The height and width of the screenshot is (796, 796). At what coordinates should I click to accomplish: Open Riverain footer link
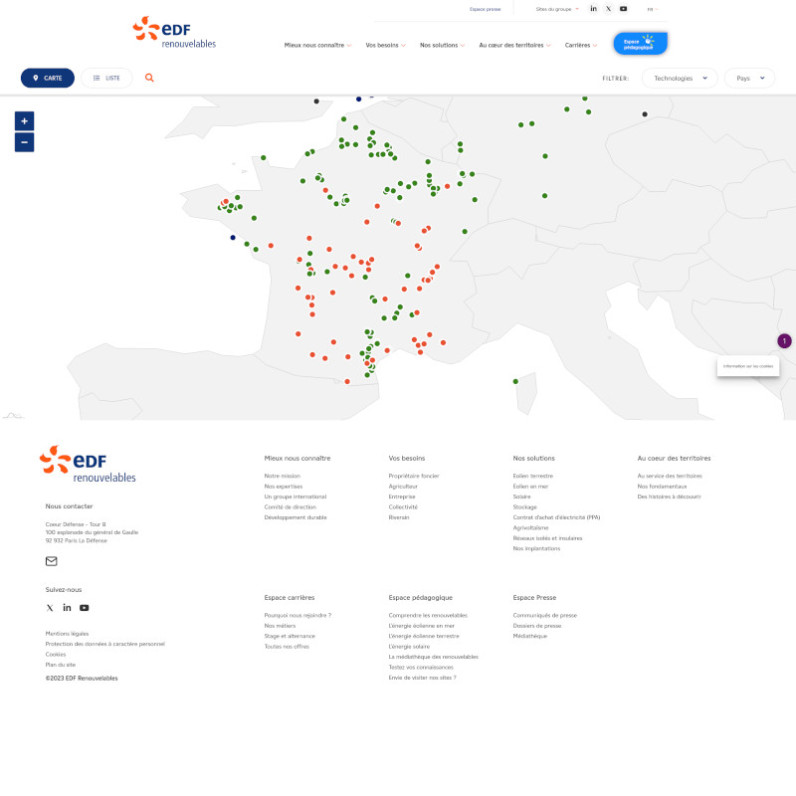point(399,517)
